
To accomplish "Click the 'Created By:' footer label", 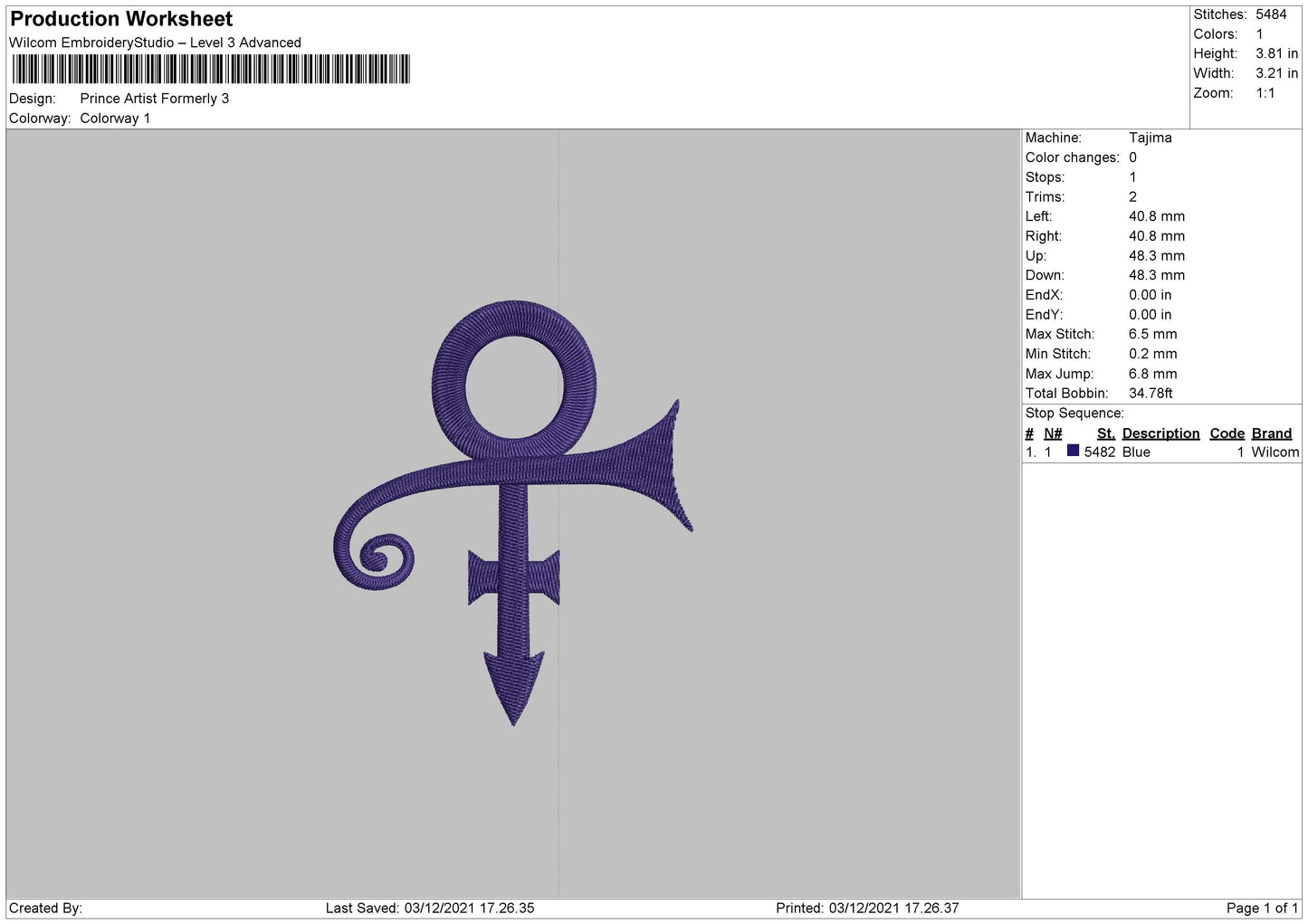I will [x=45, y=908].
